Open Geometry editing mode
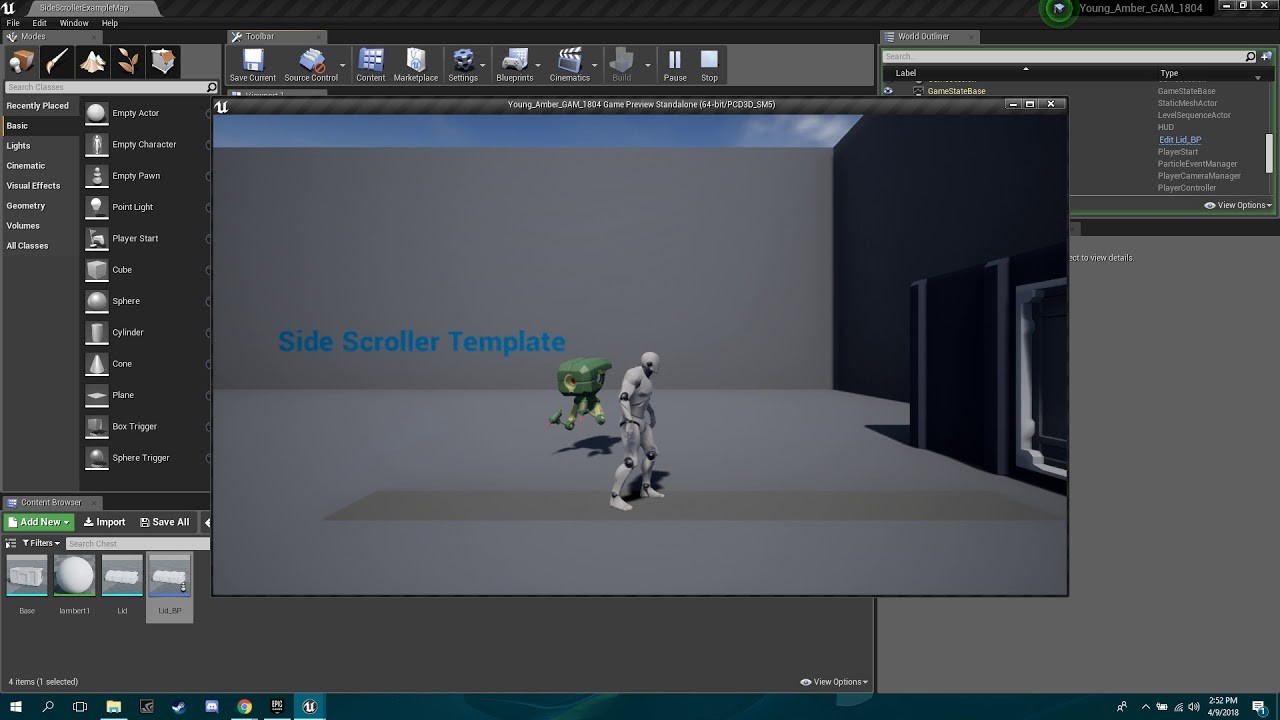Screen dimensions: 1280x720 click(162, 60)
